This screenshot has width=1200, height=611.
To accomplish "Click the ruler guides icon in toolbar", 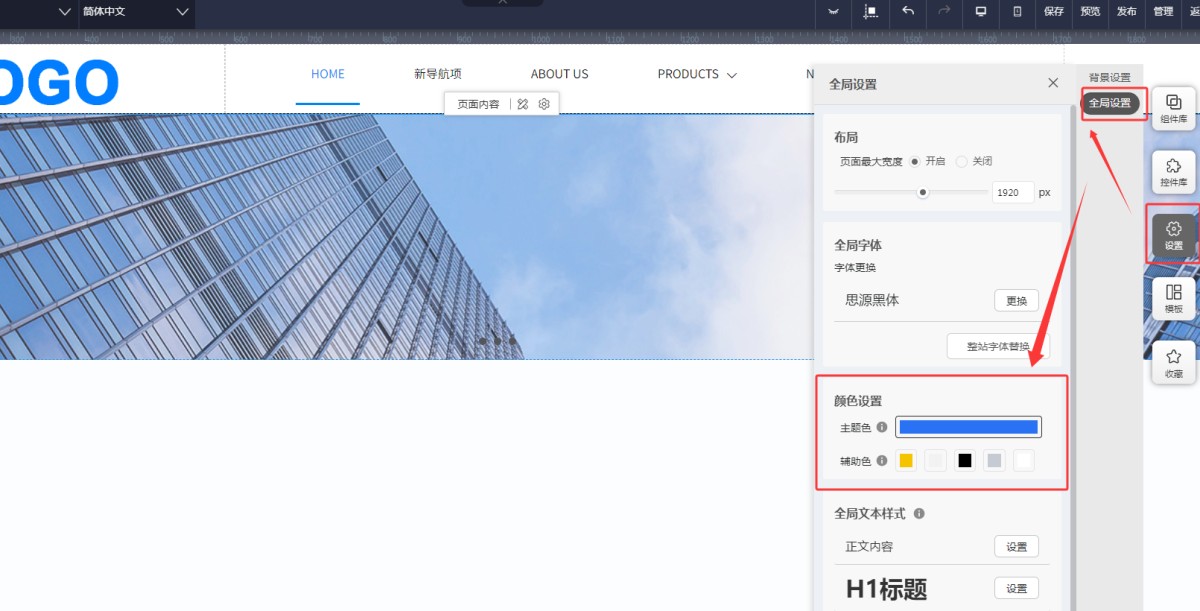I will [x=870, y=12].
